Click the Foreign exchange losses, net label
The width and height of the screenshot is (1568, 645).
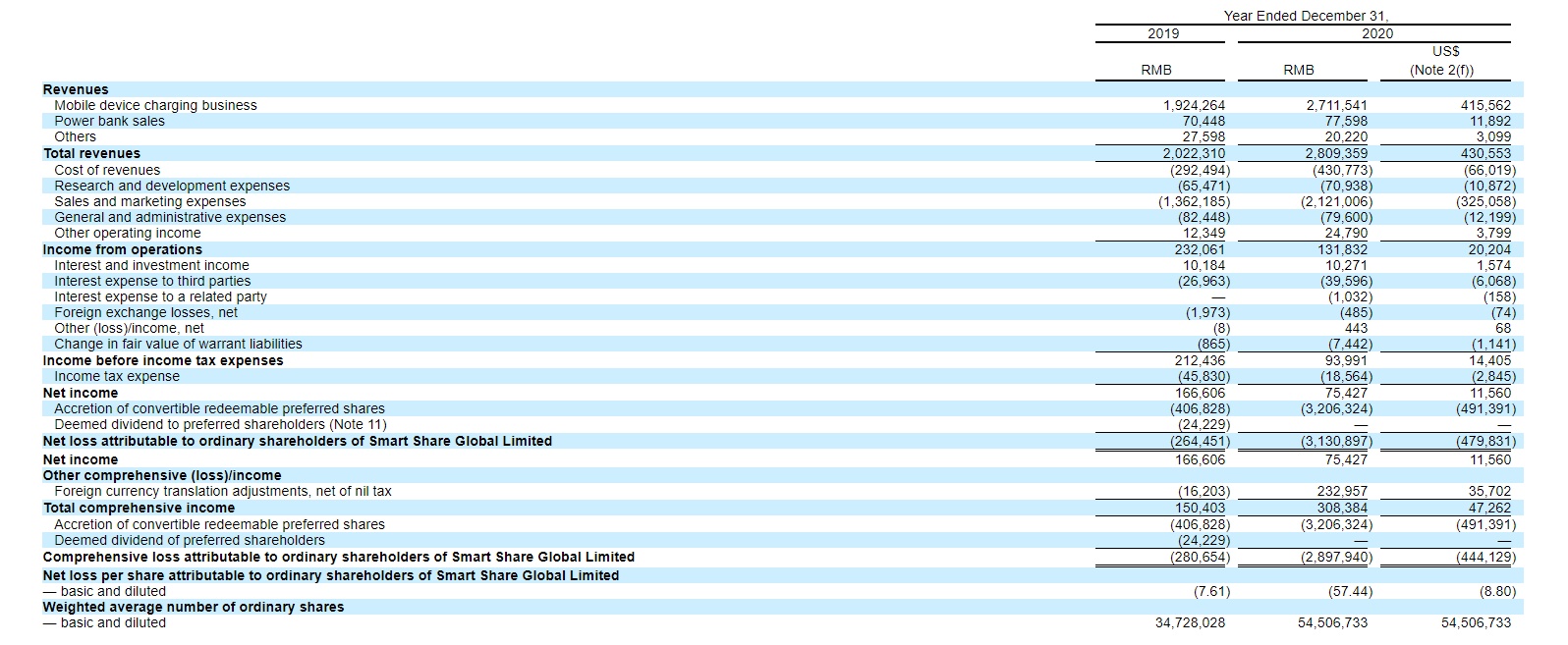[x=145, y=312]
